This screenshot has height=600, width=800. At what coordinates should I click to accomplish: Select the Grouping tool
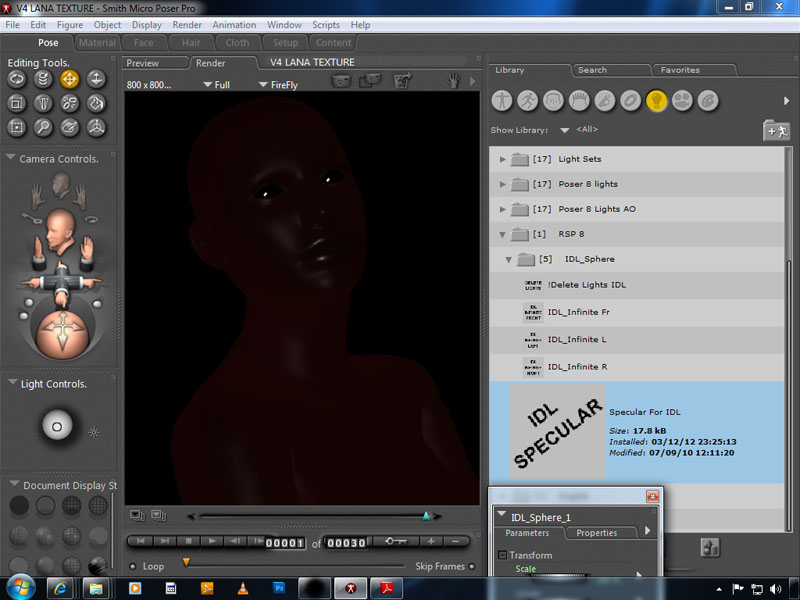point(17,128)
